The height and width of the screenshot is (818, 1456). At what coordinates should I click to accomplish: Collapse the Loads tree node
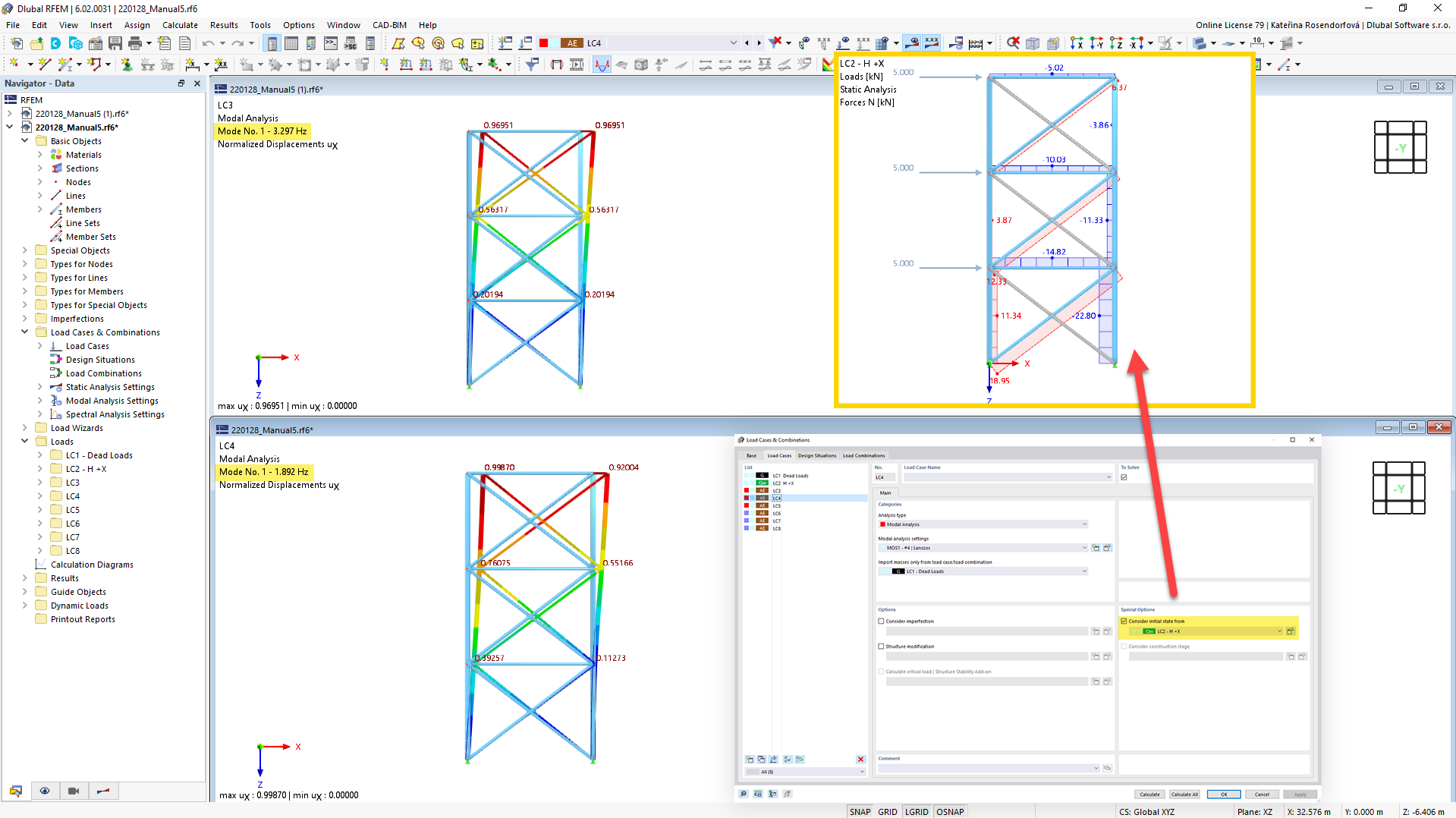coord(24,442)
